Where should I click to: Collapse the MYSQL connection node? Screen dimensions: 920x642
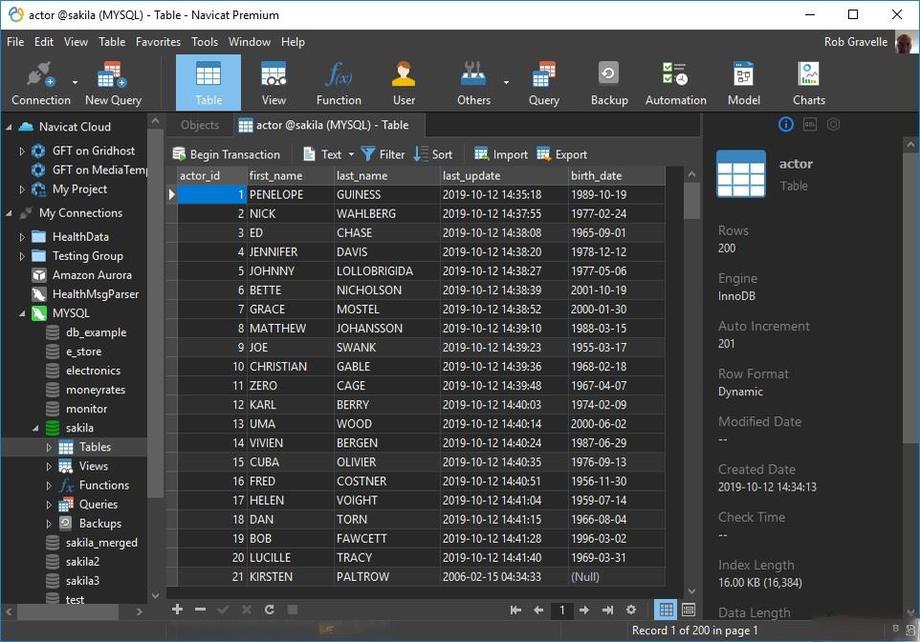click(22, 313)
